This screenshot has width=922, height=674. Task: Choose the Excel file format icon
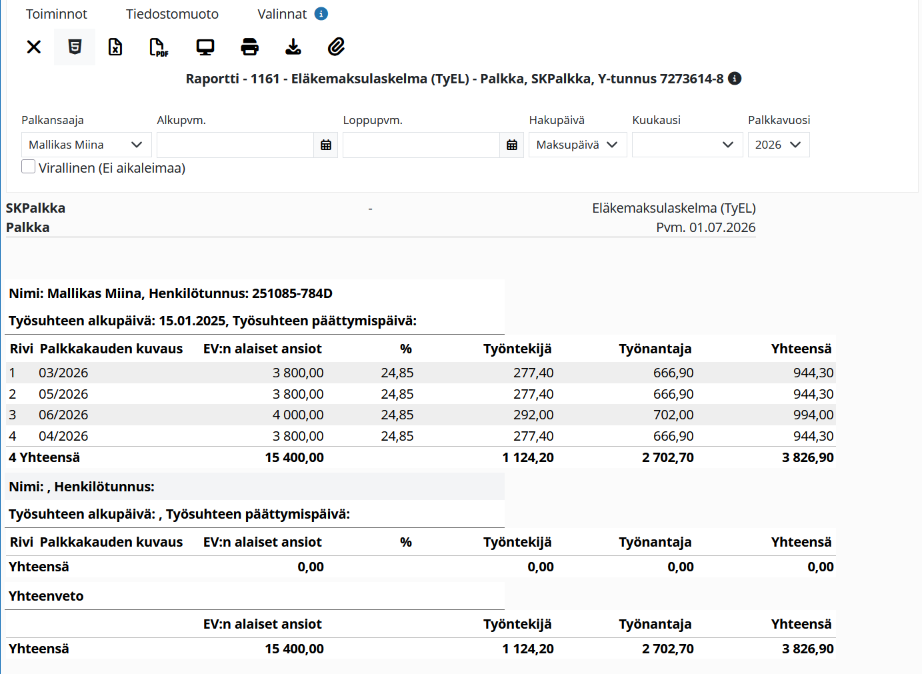(115, 47)
